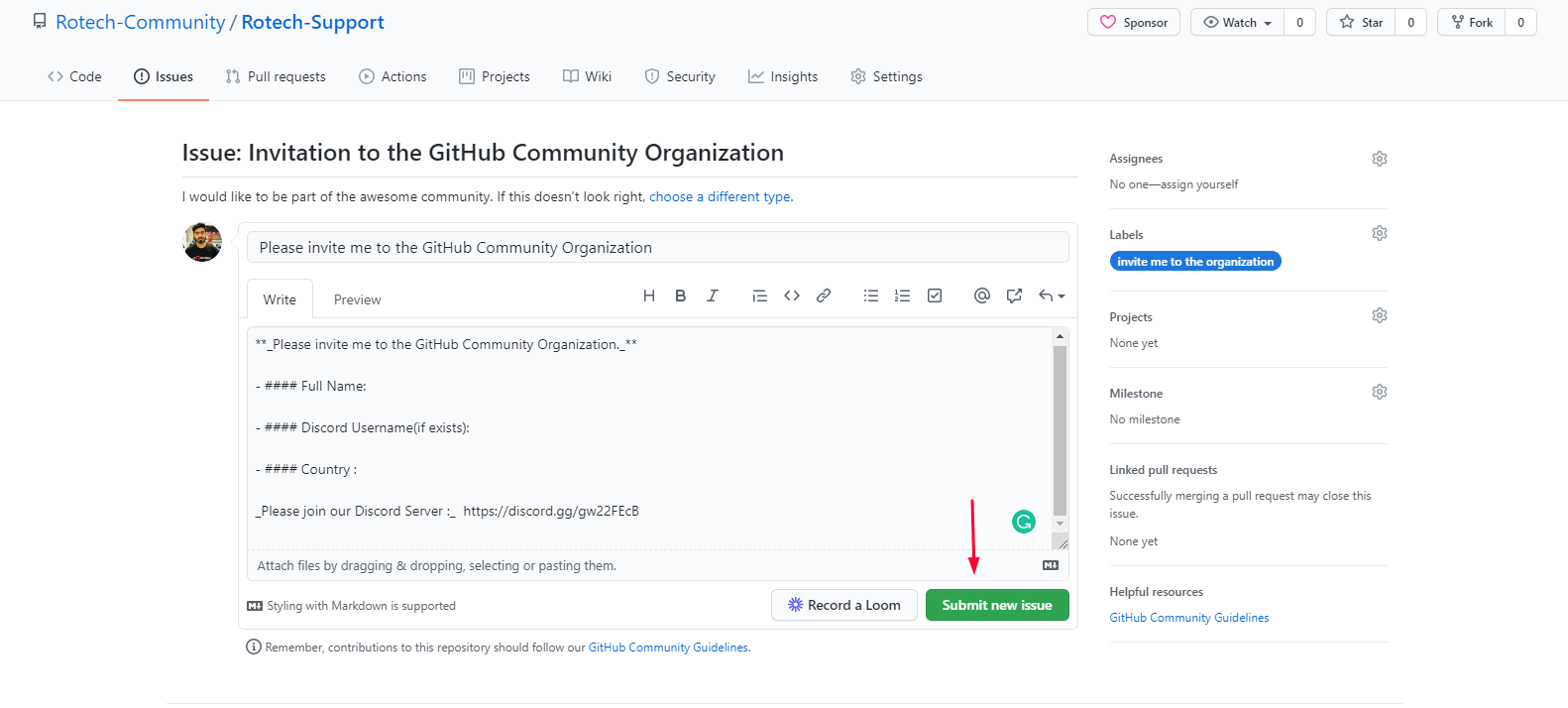
Task: Open Labels gear settings
Action: pyautogui.click(x=1380, y=233)
